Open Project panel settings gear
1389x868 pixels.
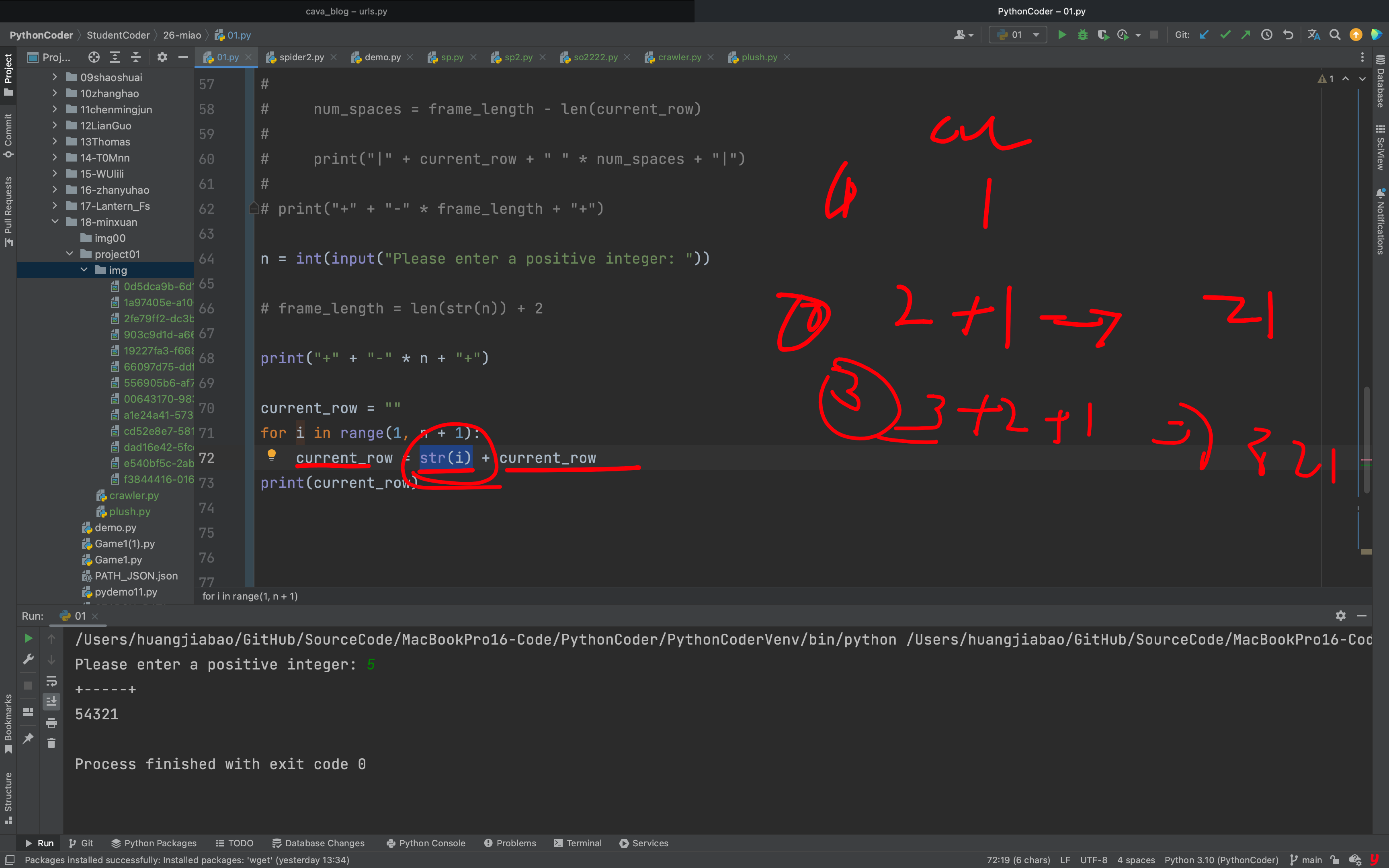point(162,57)
